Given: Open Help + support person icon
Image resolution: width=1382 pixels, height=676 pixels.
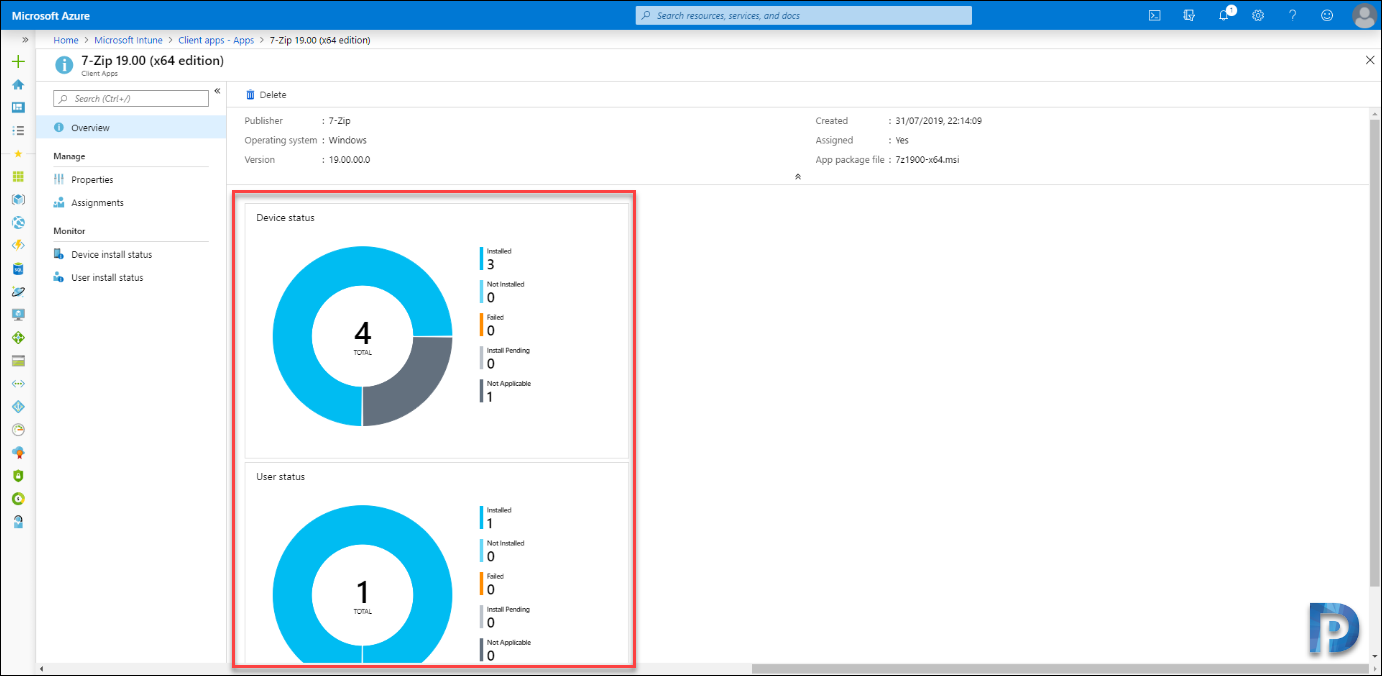Looking at the screenshot, I should pos(18,521).
